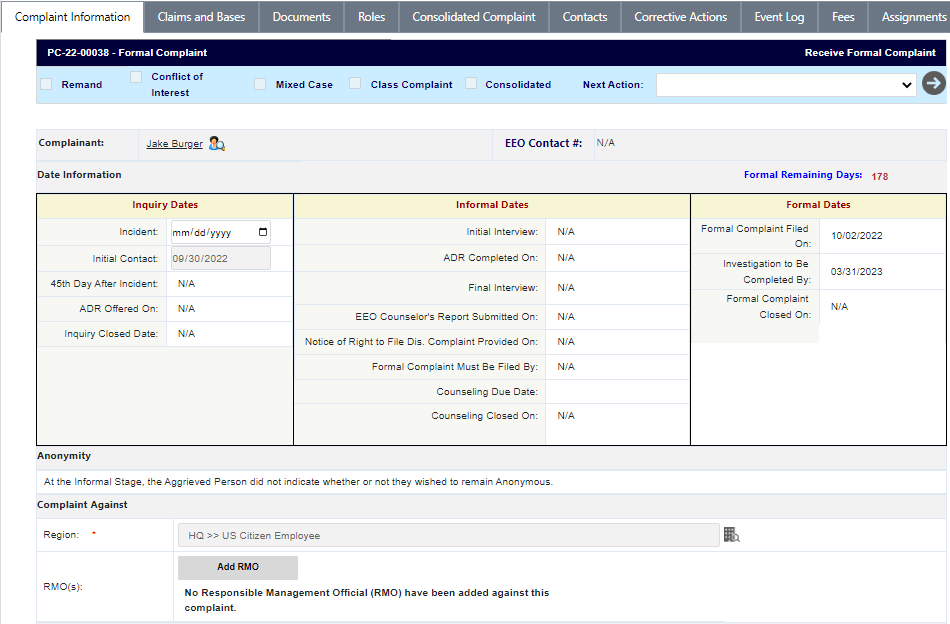The image size is (950, 624).
Task: Select the Fees tab
Action: coord(843,17)
